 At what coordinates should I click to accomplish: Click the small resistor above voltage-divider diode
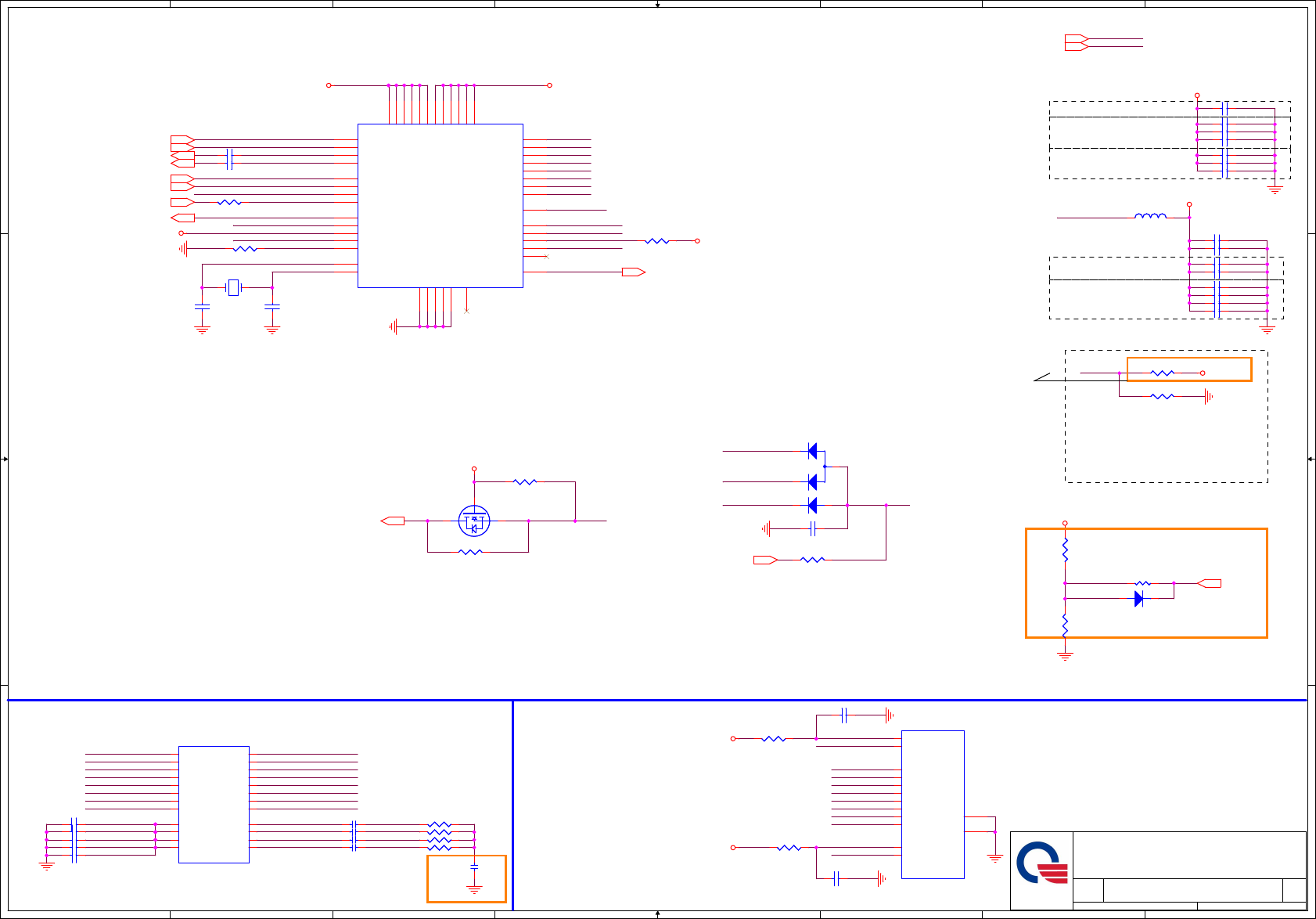(x=1143, y=583)
